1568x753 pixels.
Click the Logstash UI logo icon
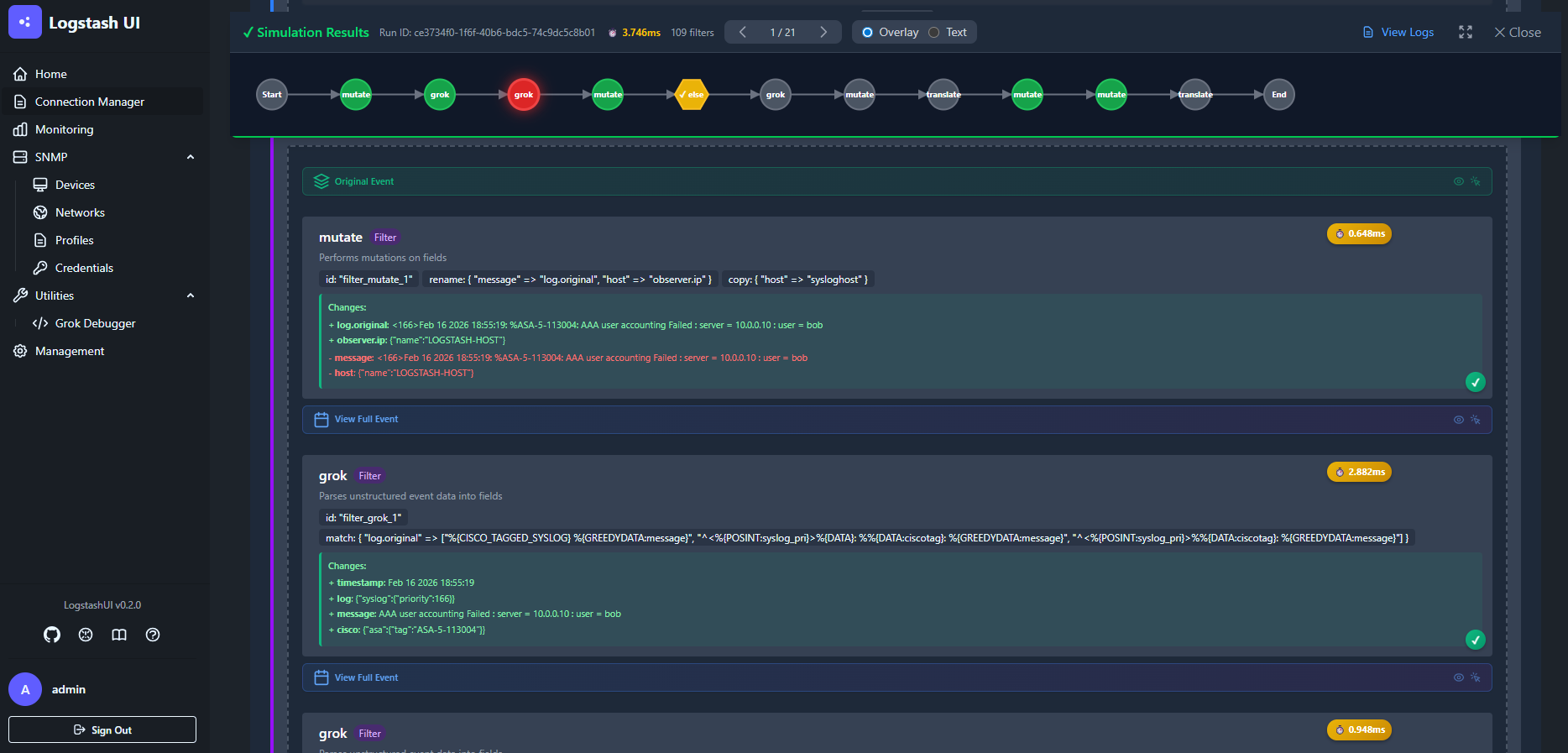pos(25,23)
